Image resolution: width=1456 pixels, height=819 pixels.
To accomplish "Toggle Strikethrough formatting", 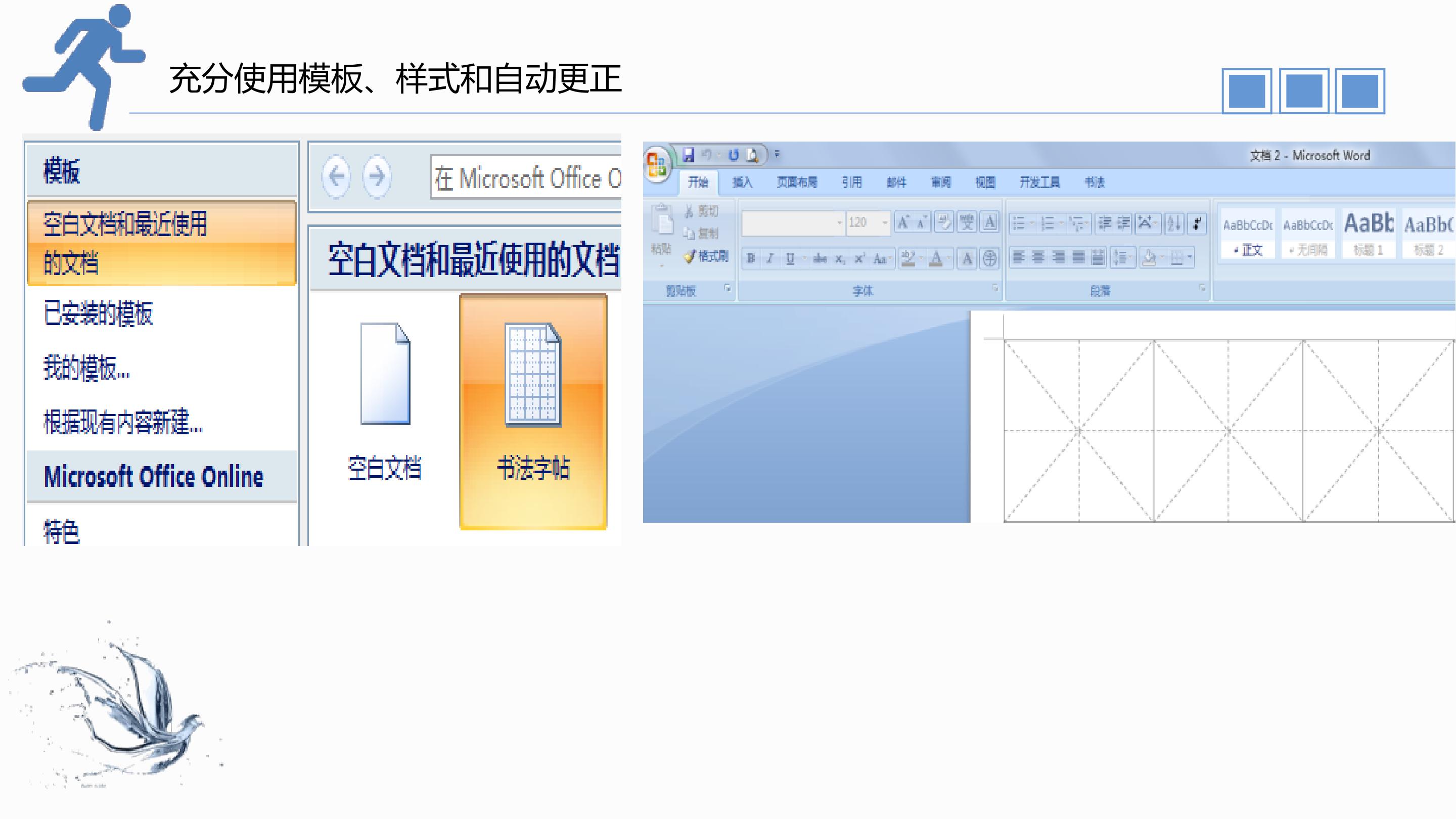I will point(820,259).
